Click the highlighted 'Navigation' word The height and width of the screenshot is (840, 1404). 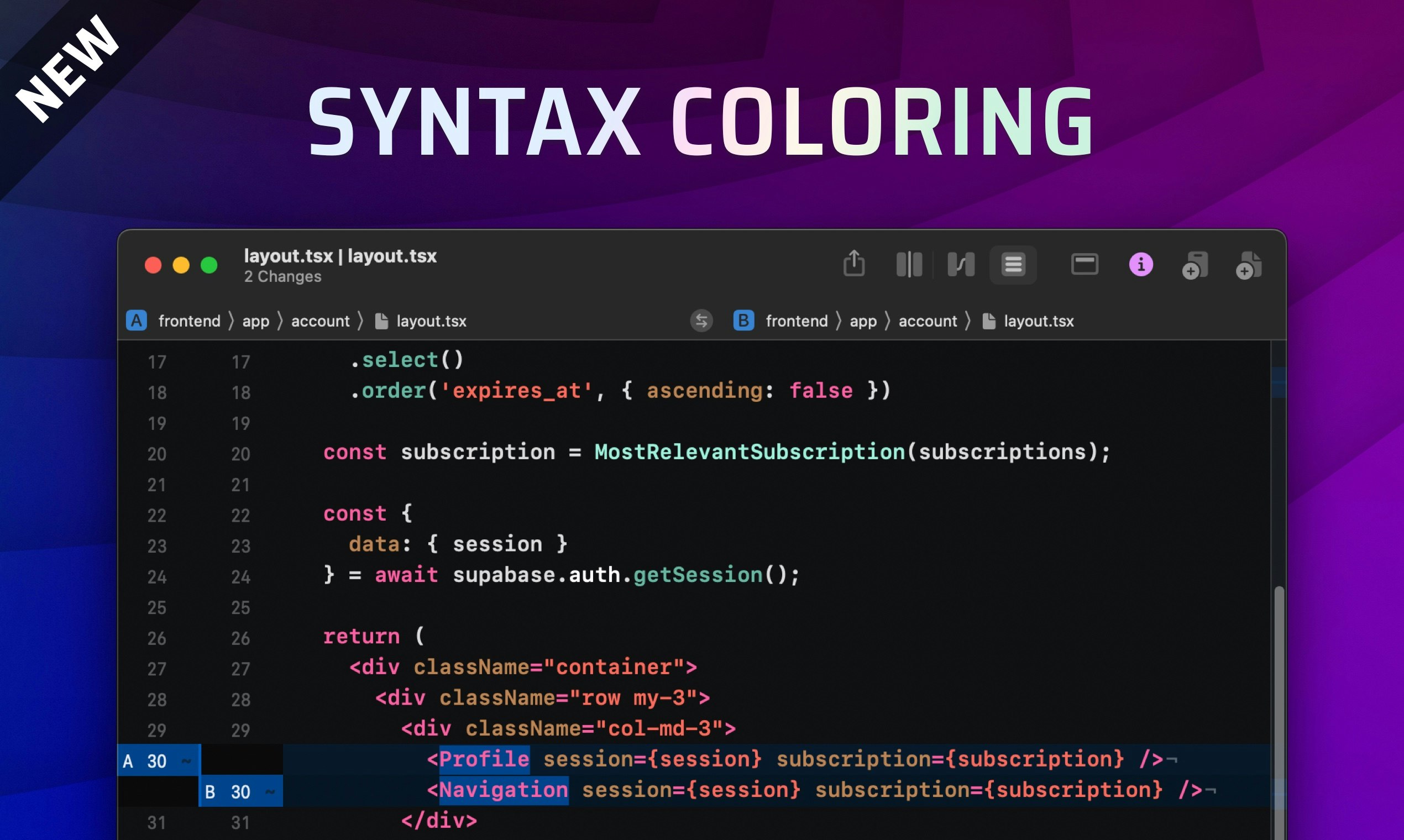click(504, 790)
